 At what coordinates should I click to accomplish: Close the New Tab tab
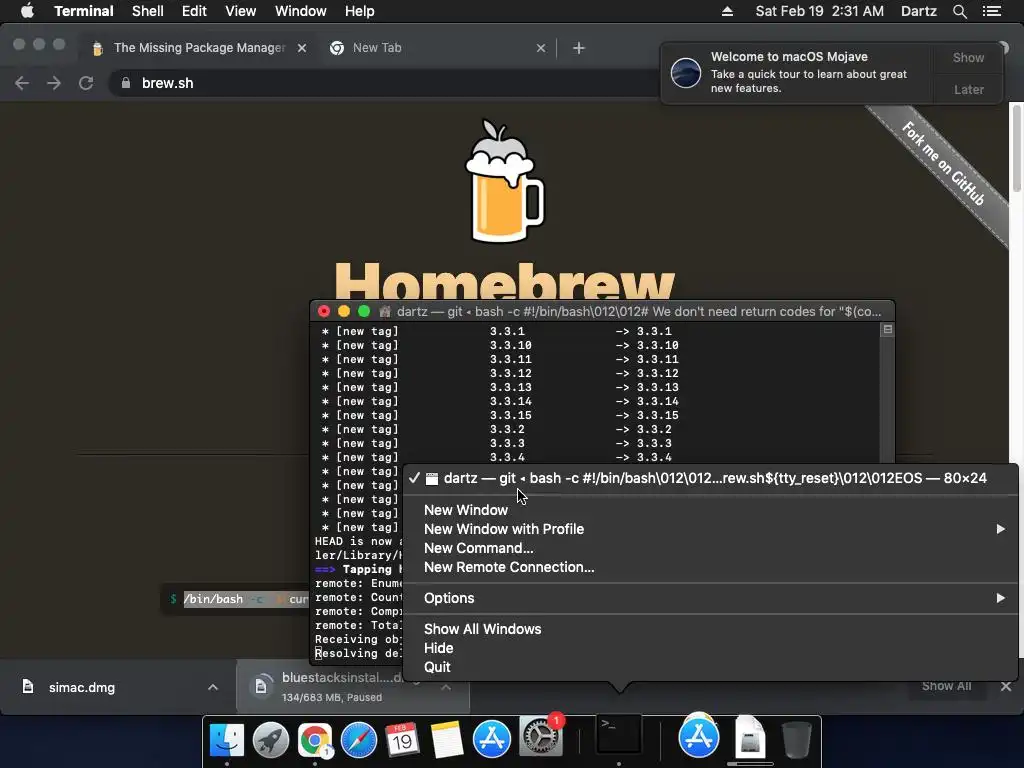point(541,48)
